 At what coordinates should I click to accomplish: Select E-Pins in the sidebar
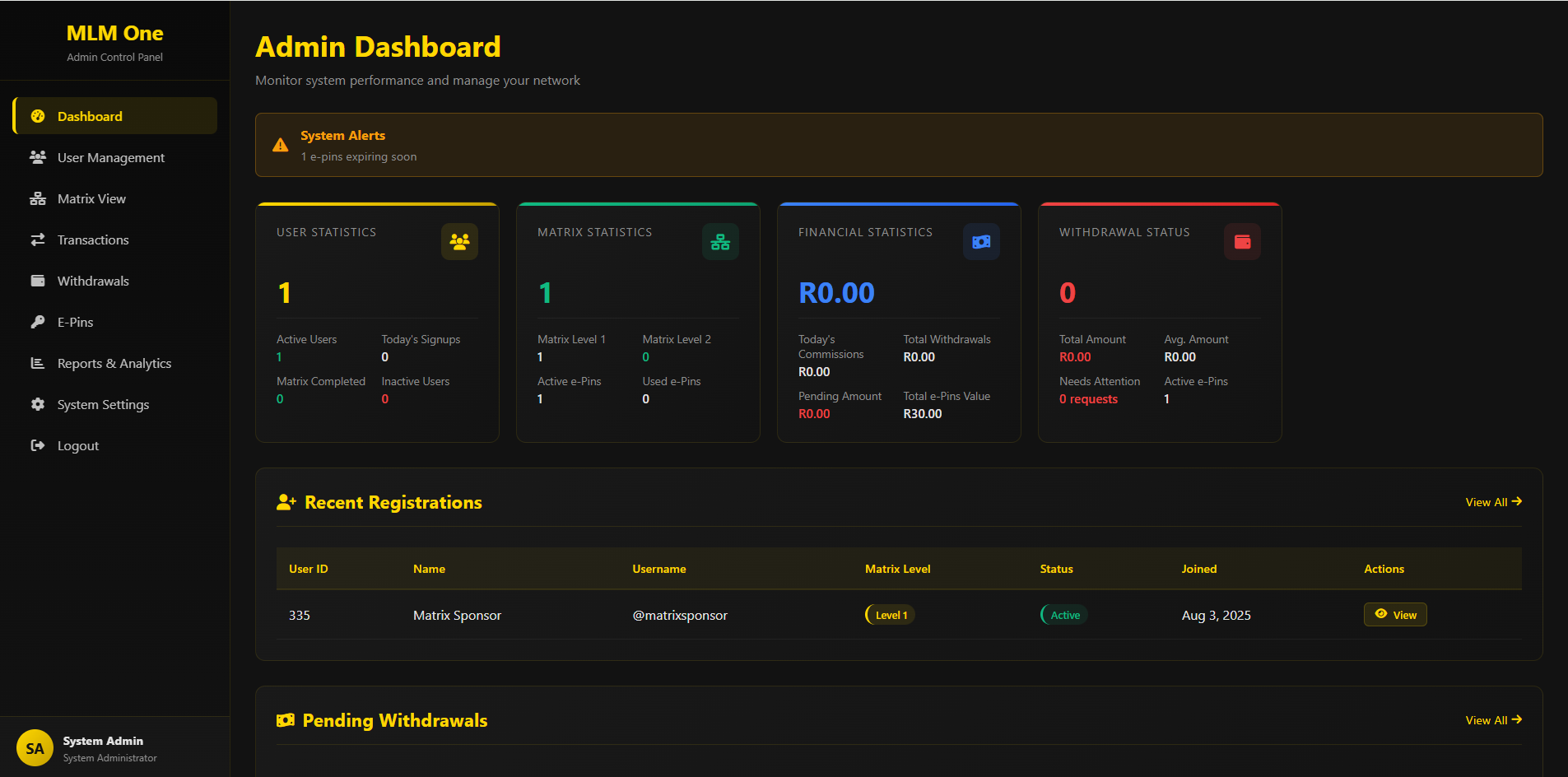tap(115, 322)
